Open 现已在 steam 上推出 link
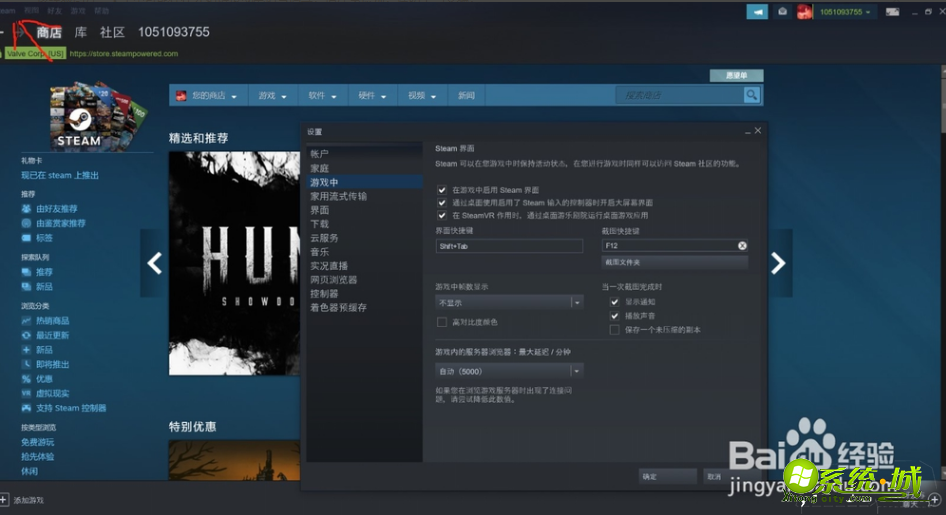Viewport: 946px width, 515px height. pos(60,175)
